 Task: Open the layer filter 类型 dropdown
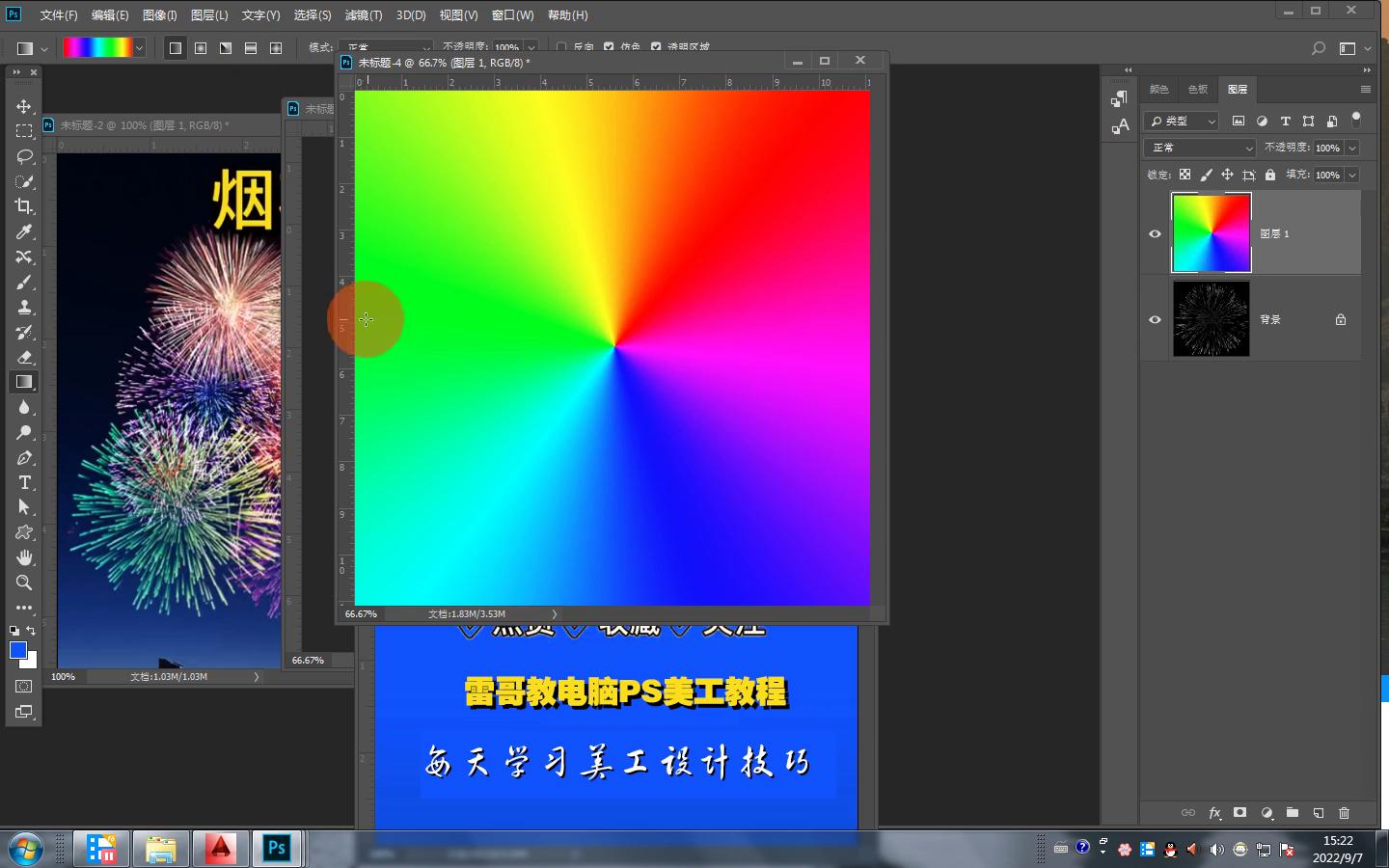[x=1183, y=121]
